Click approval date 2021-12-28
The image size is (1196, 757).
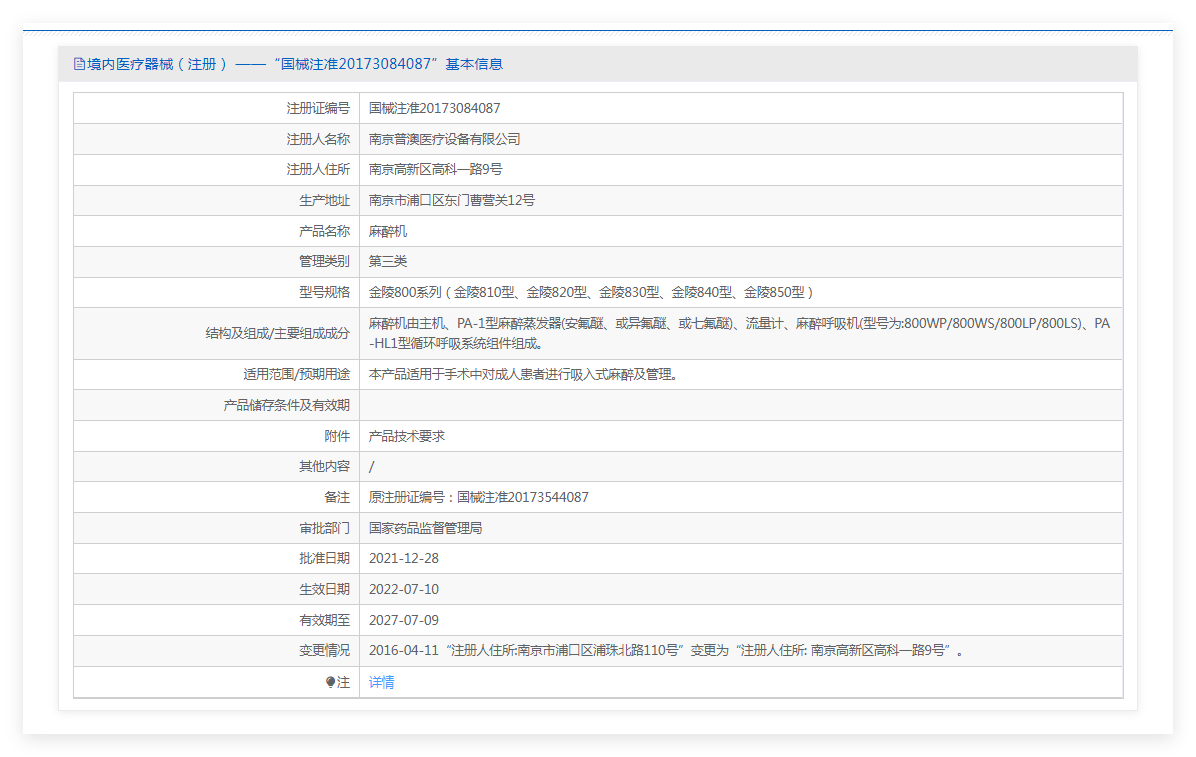403,559
